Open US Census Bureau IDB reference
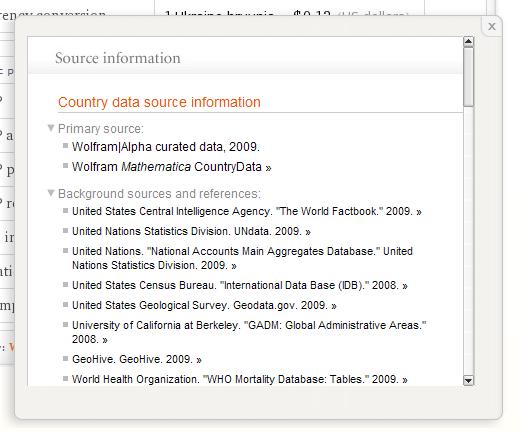Image resolution: width=522 pixels, height=432 pixels. pyautogui.click(x=240, y=285)
